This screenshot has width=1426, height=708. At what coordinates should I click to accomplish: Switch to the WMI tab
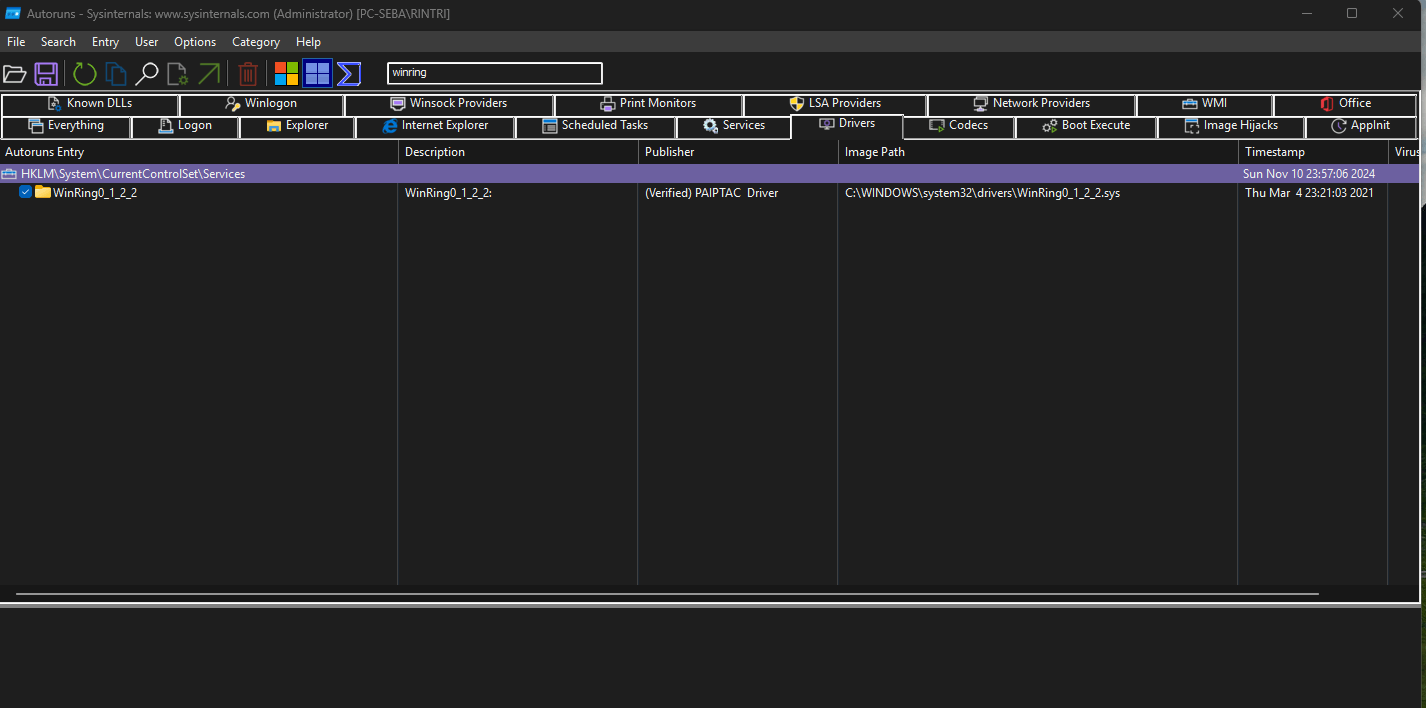pyautogui.click(x=1204, y=104)
